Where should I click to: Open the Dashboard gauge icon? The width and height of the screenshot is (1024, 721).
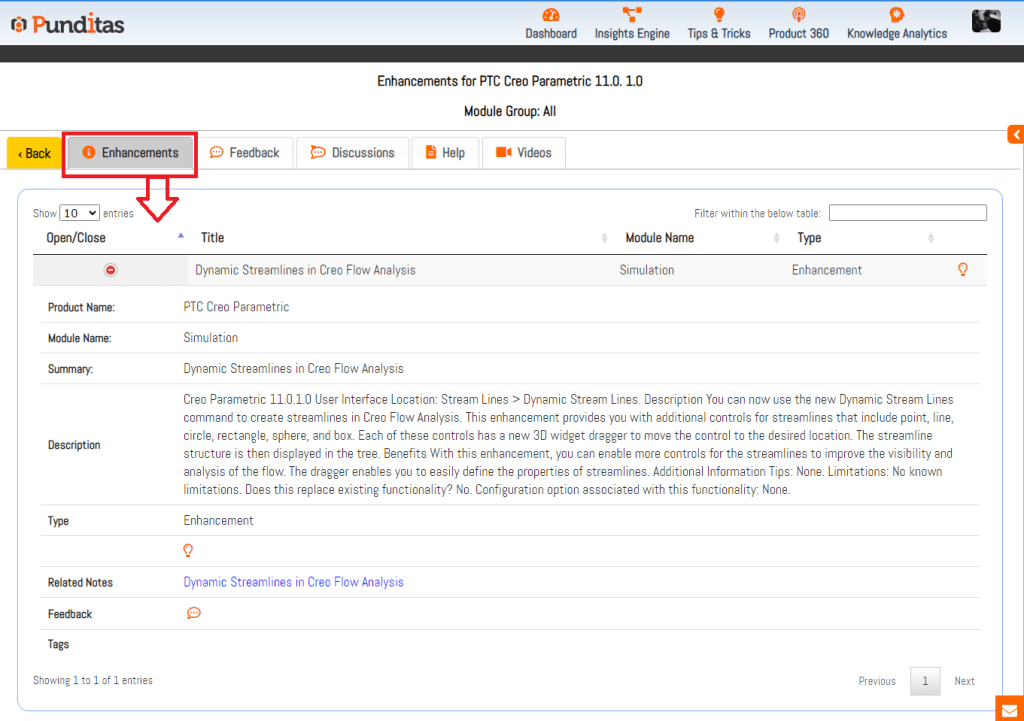551,15
